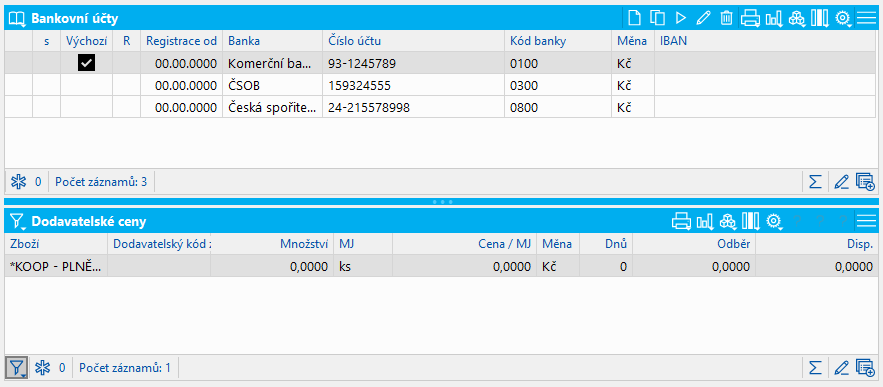This screenshot has width=883, height=387.
Task: Open cubes icon menu in Dodavatelské ceny toolbar
Action: click(728, 221)
